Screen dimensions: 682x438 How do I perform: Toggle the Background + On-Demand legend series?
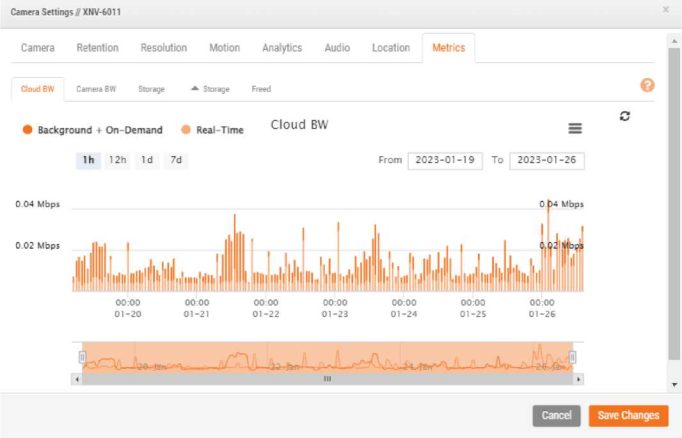coord(92,130)
